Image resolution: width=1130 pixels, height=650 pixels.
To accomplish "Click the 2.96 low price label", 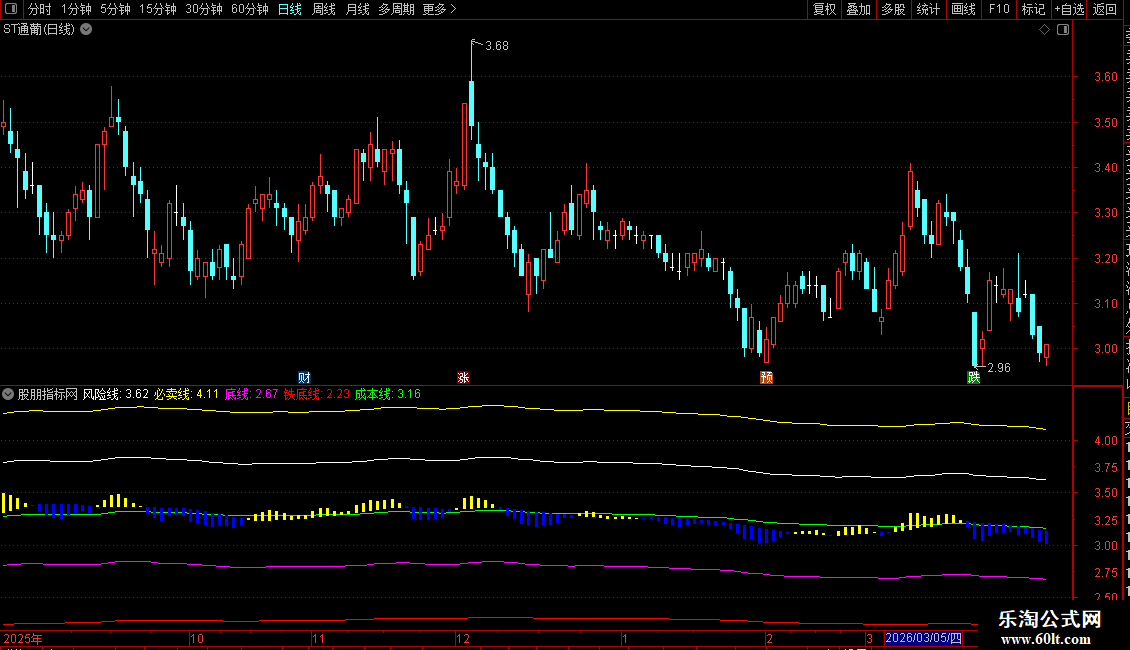I will tap(999, 368).
